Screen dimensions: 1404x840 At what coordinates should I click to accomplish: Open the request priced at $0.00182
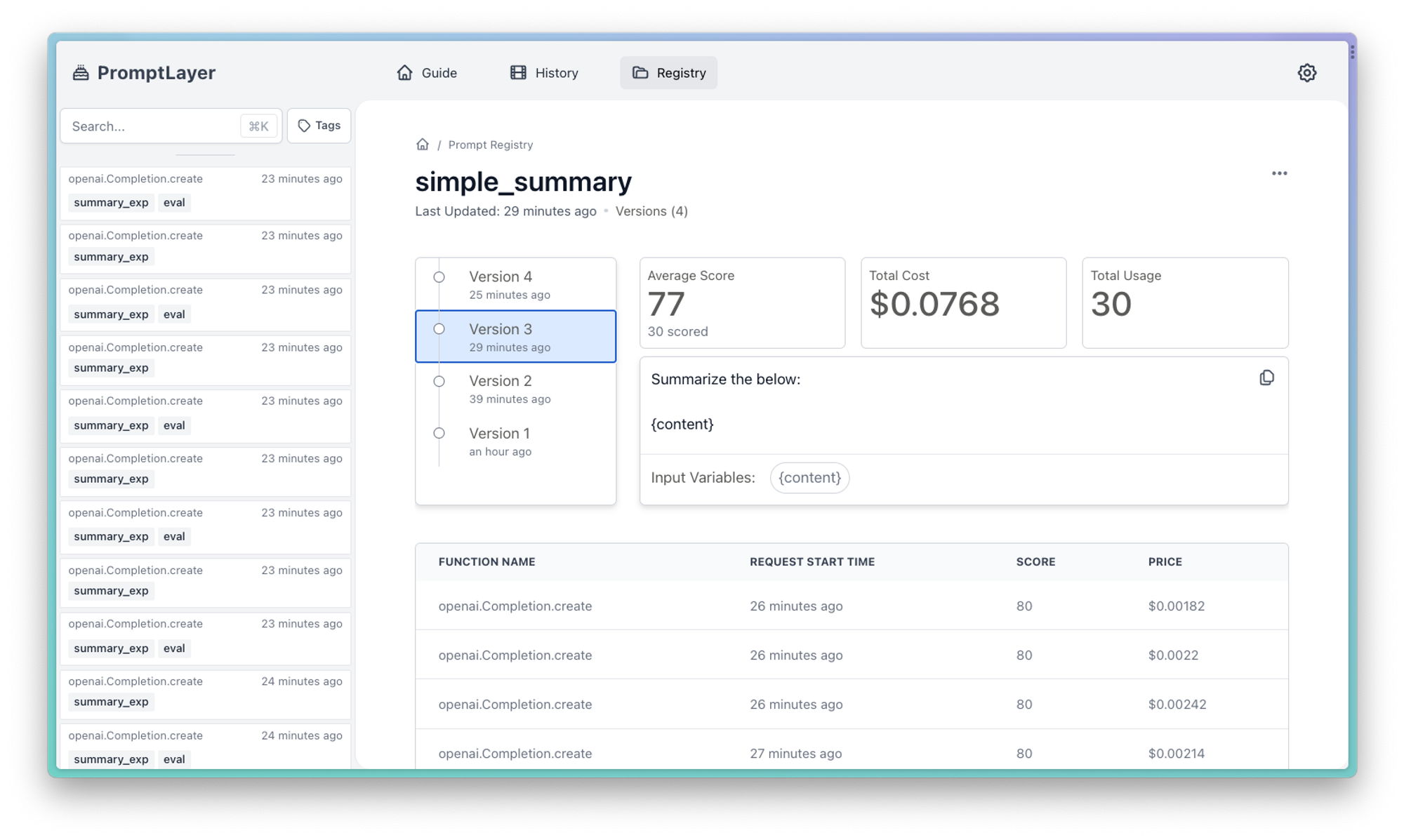point(851,606)
